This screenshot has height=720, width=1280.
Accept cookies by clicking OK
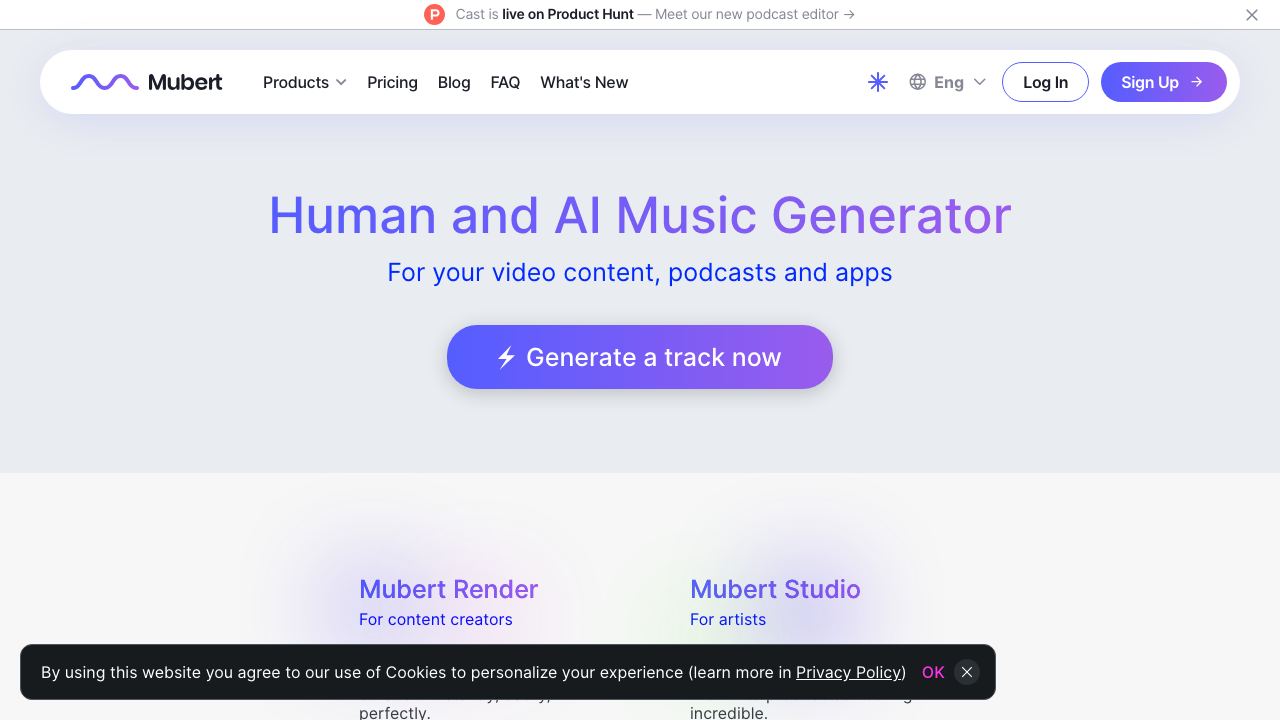tap(933, 672)
